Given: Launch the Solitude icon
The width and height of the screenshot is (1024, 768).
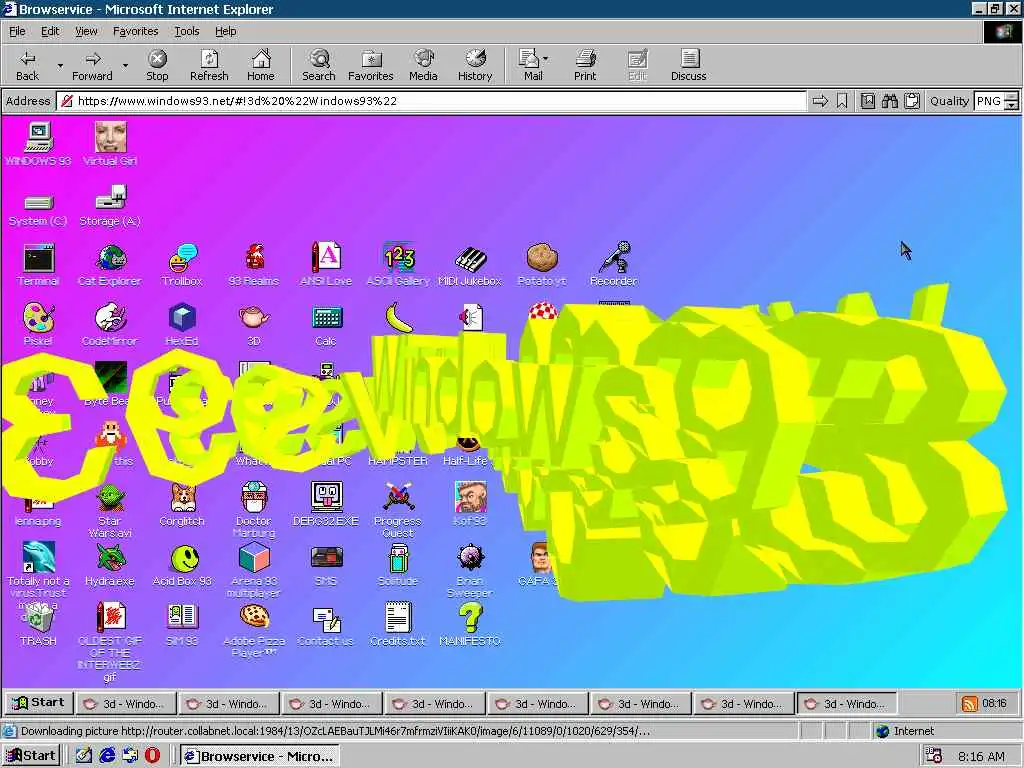Looking at the screenshot, I should coord(398,565).
